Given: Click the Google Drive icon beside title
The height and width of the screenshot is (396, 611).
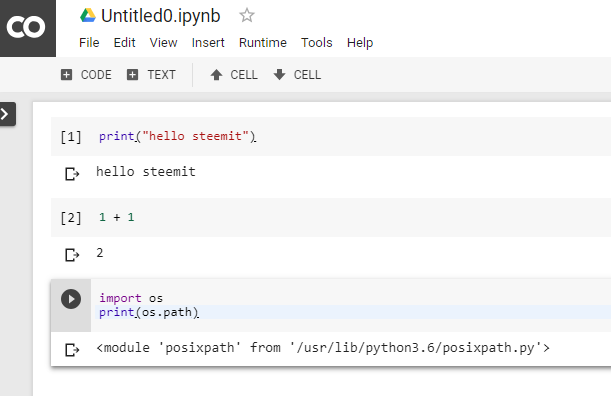Looking at the screenshot, I should click(88, 16).
